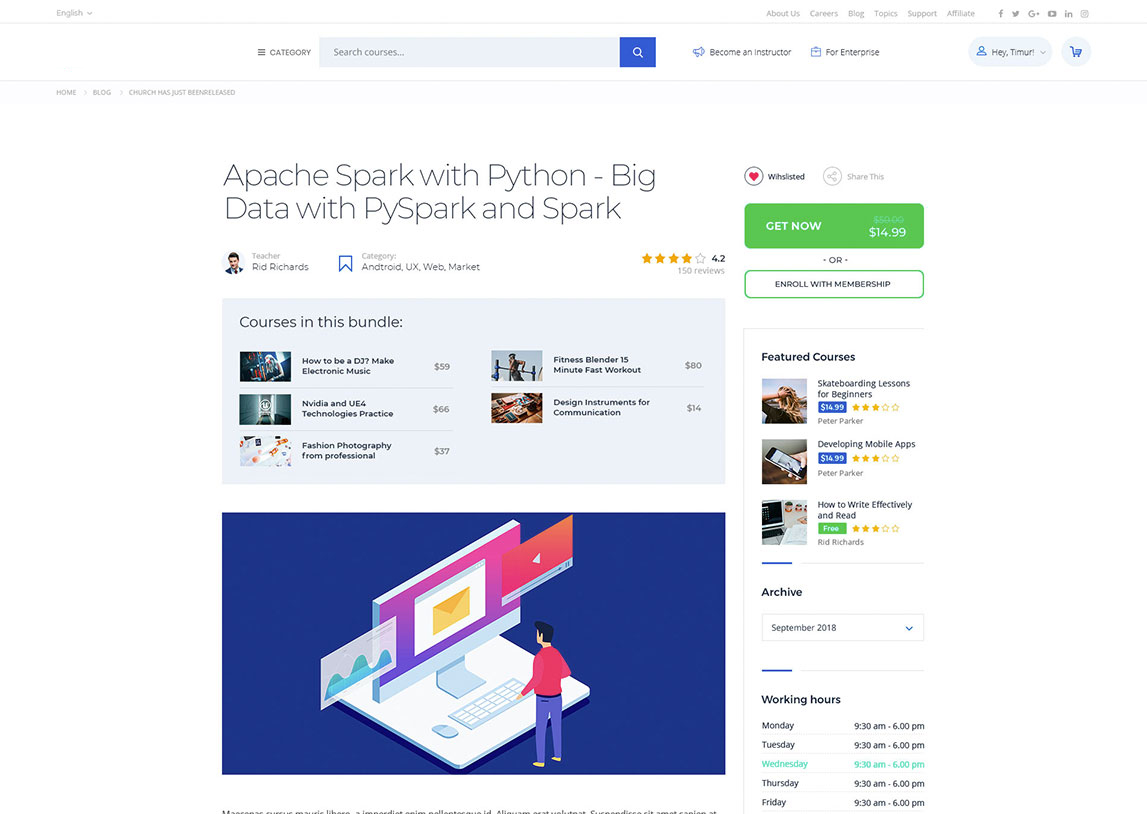Click the YouTube icon in header
The image size is (1147, 814).
1052,14
